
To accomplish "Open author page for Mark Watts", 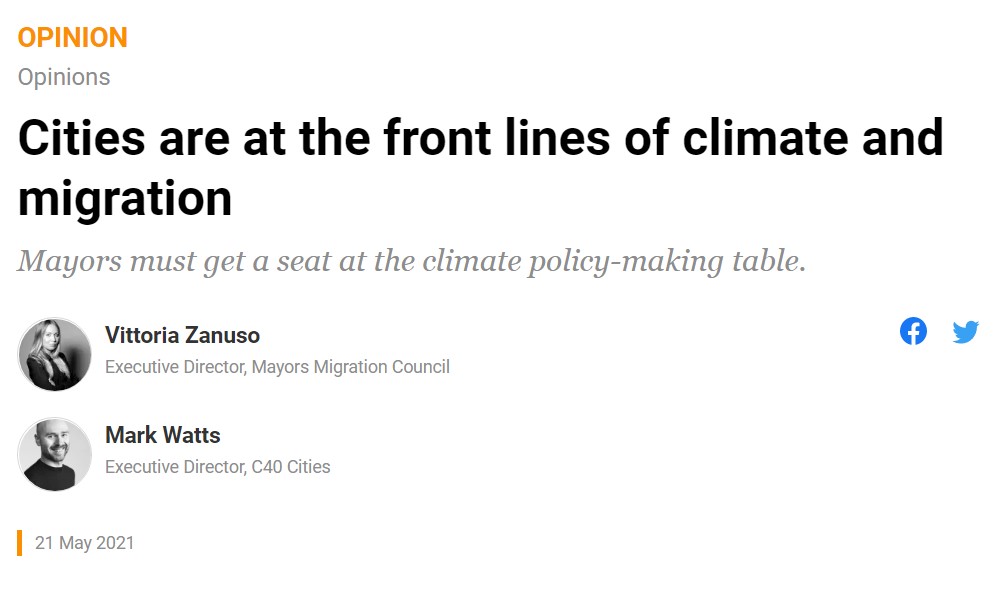I will [163, 435].
